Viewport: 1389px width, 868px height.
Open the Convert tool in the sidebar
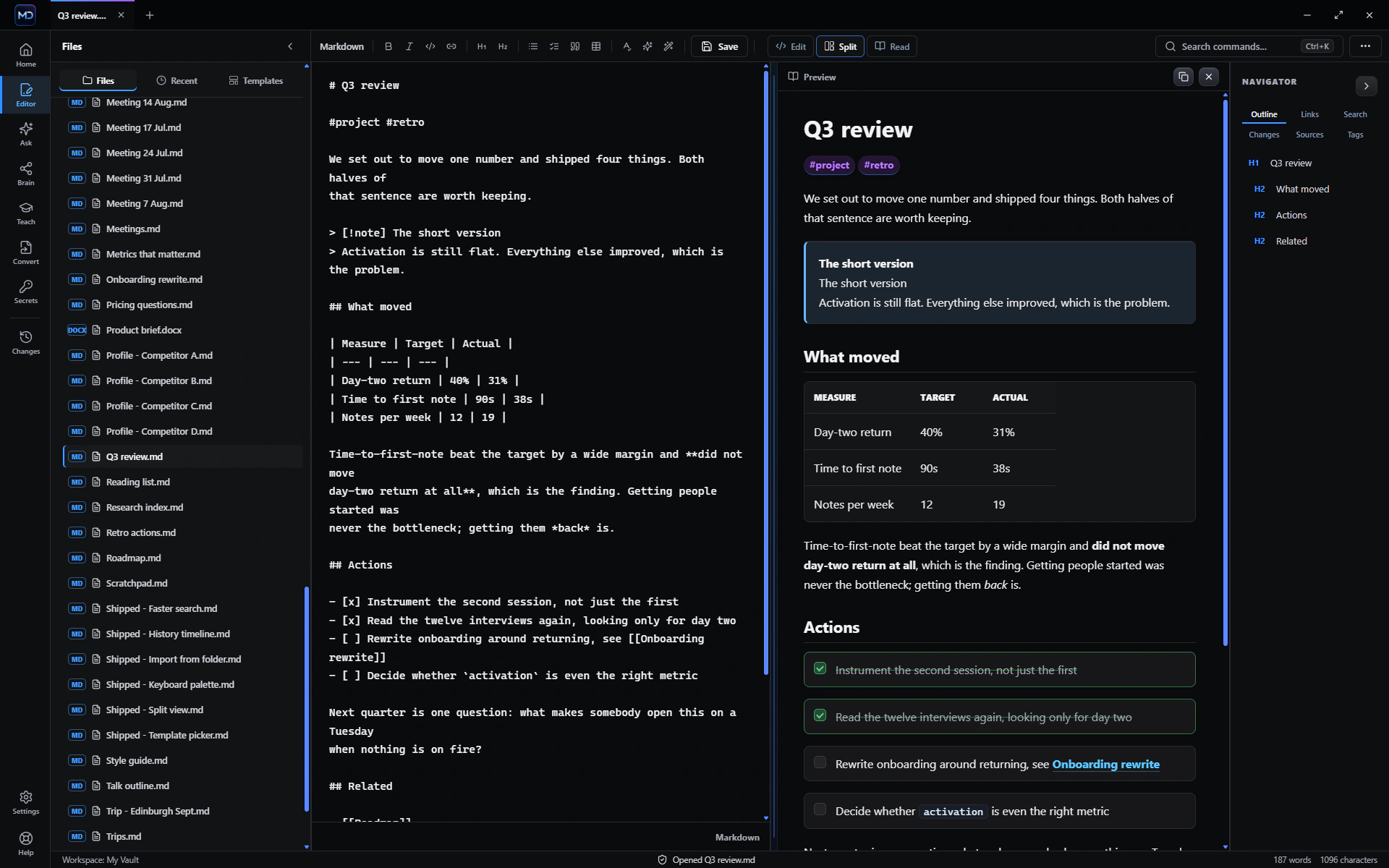26,252
